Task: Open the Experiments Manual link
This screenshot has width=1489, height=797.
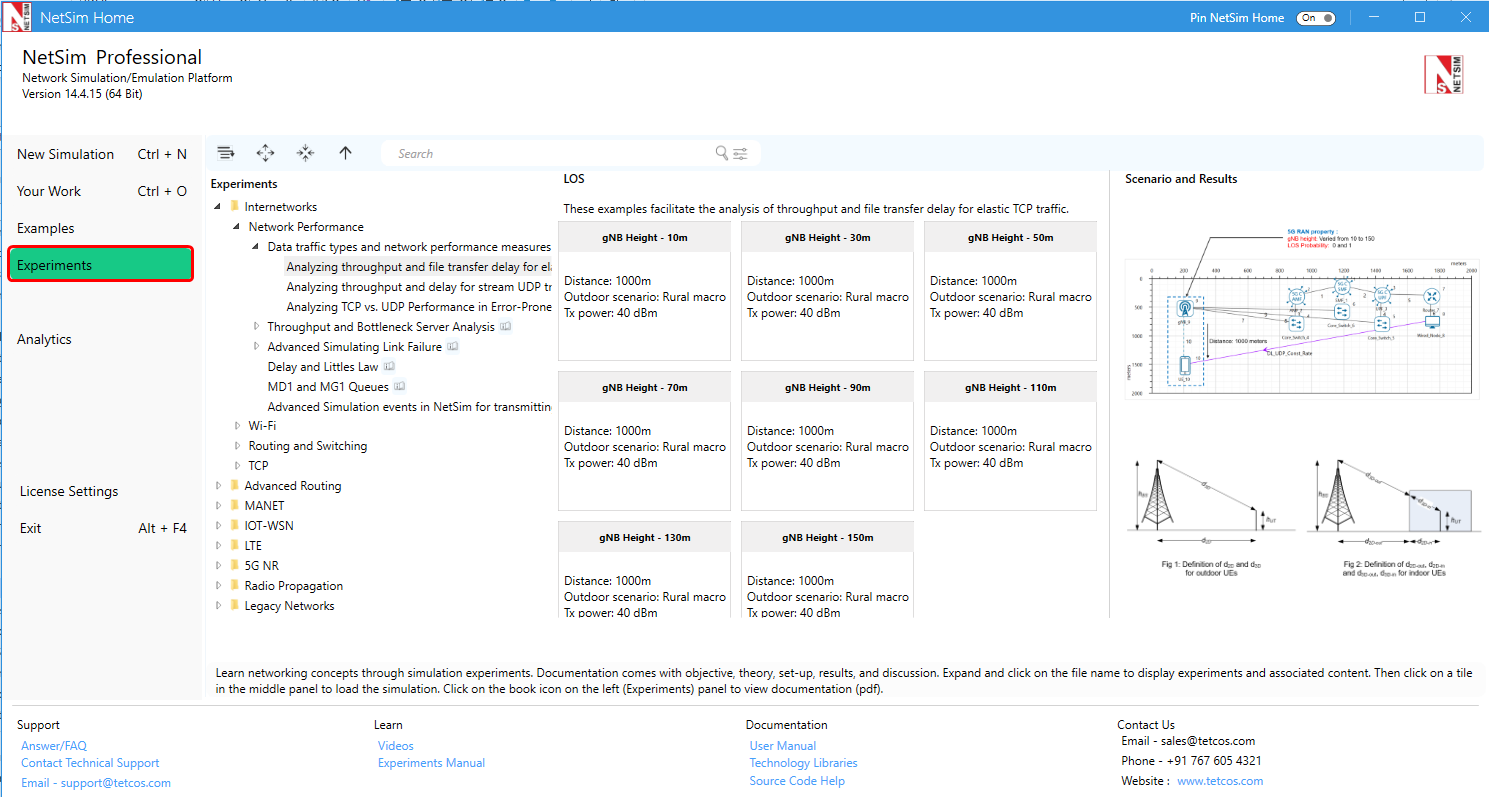Action: [431, 763]
